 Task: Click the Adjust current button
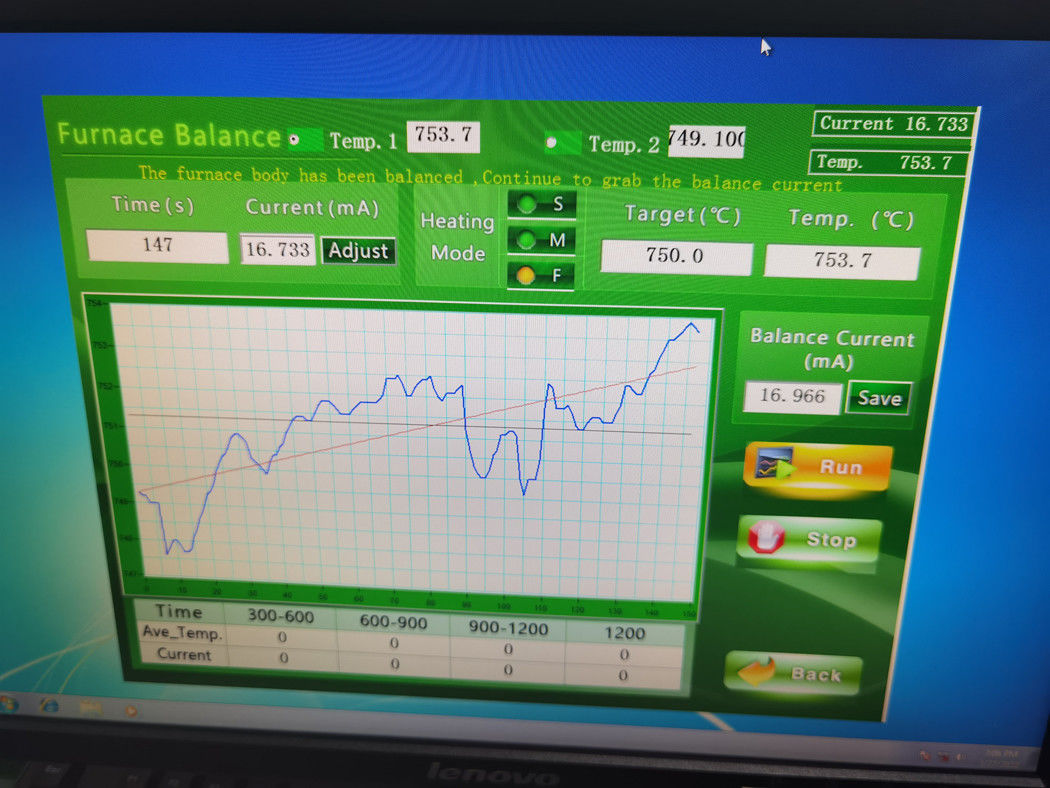(x=358, y=251)
